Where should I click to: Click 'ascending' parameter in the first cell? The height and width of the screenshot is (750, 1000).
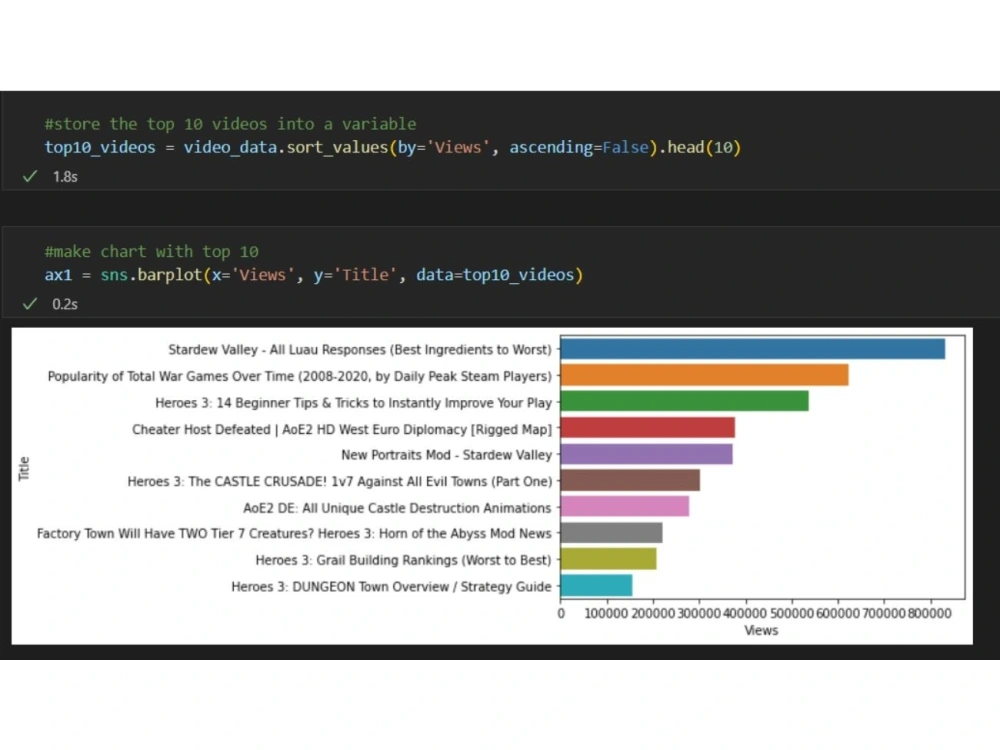(x=551, y=147)
